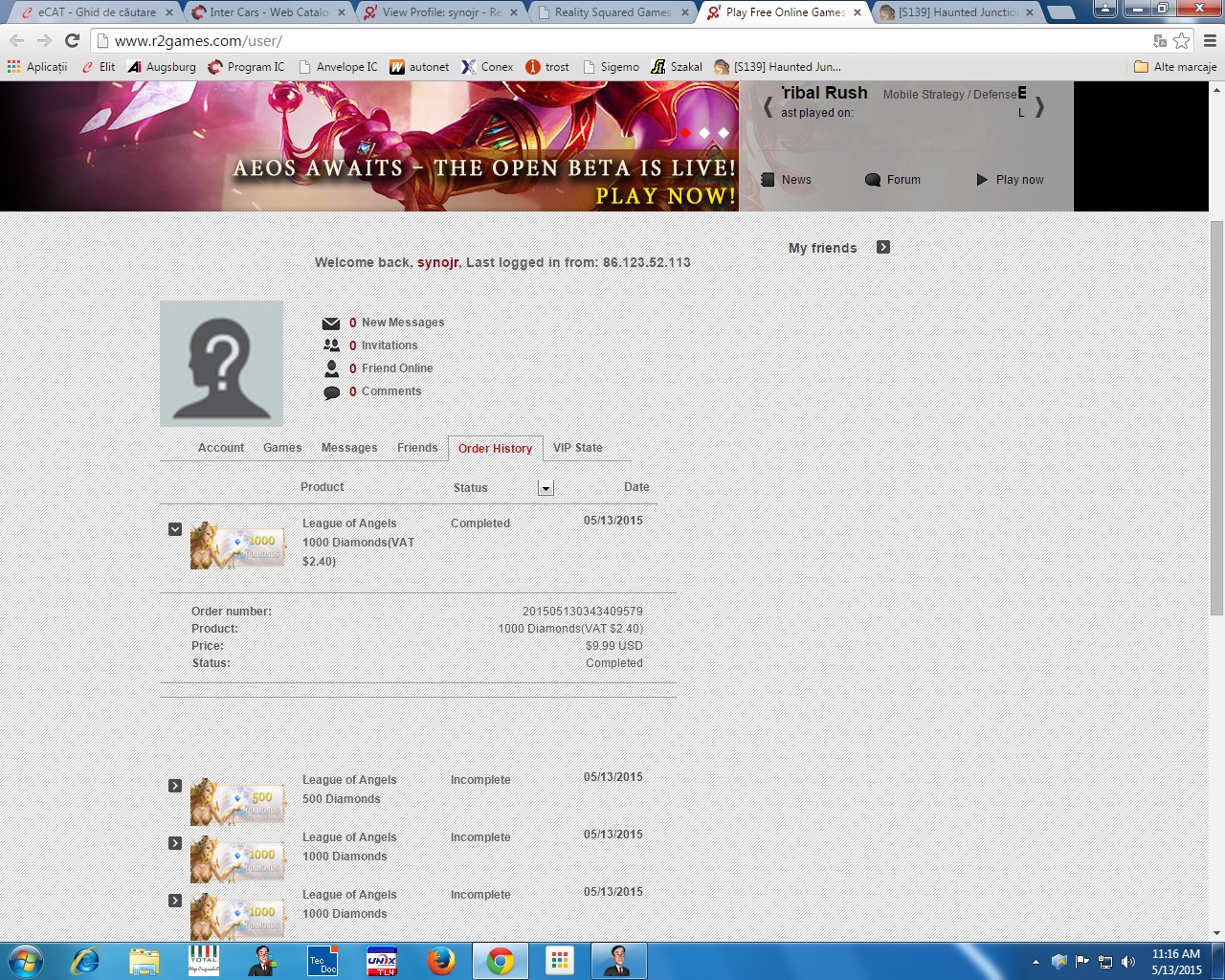This screenshot has width=1225, height=980.
Task: Click the synojr username link
Action: point(437,262)
